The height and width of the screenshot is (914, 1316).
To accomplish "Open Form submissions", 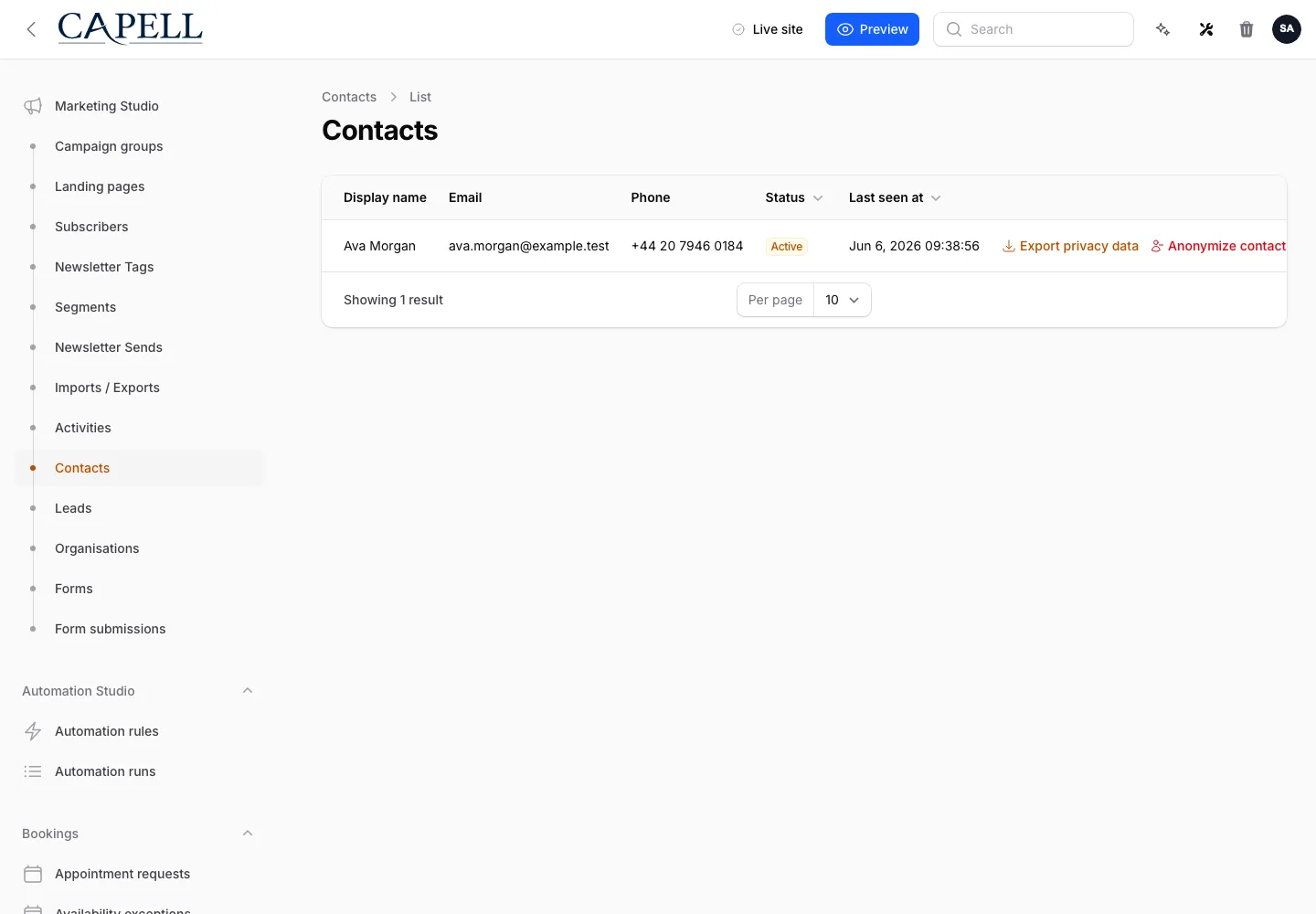I will 111,629.
